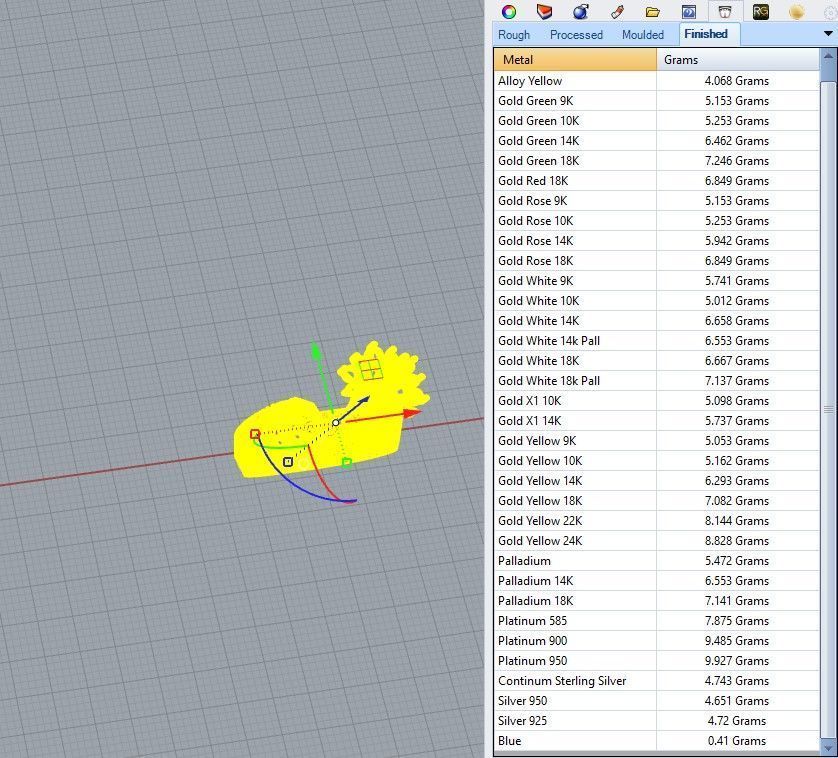Open the color wheel properties panel
Screen dimensions: 838x758
point(509,11)
